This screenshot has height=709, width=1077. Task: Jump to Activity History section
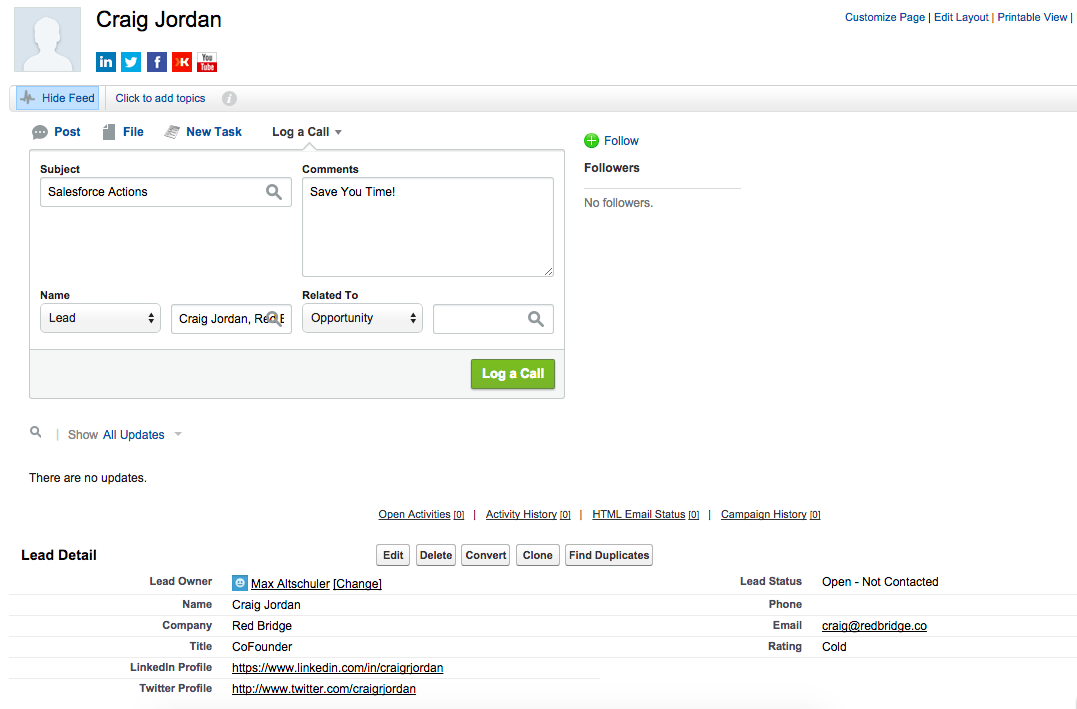pyautogui.click(x=528, y=515)
